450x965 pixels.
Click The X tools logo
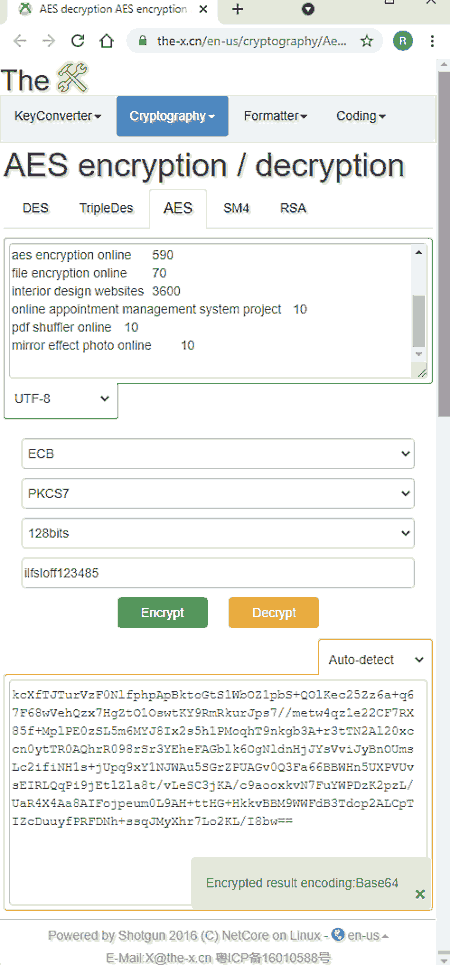coord(45,79)
